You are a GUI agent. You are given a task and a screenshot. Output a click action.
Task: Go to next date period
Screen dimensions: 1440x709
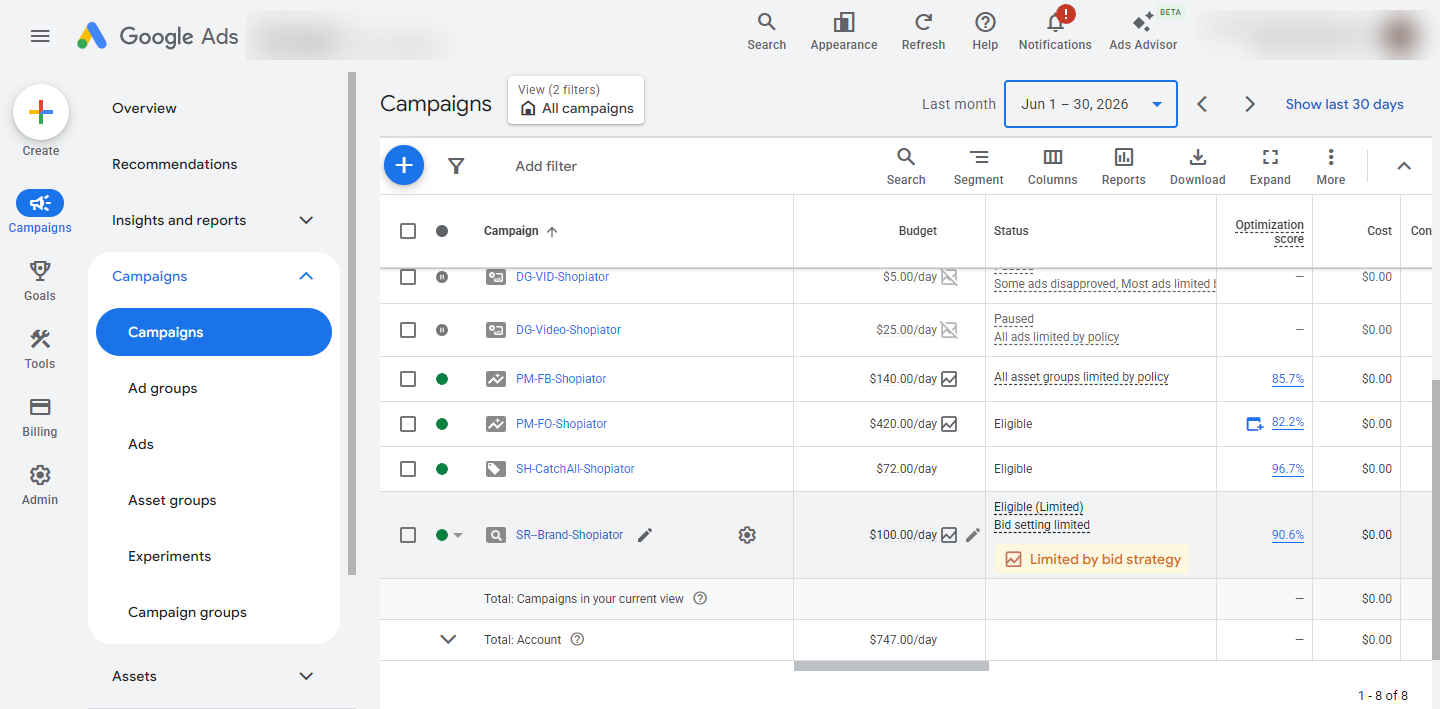tap(1250, 104)
